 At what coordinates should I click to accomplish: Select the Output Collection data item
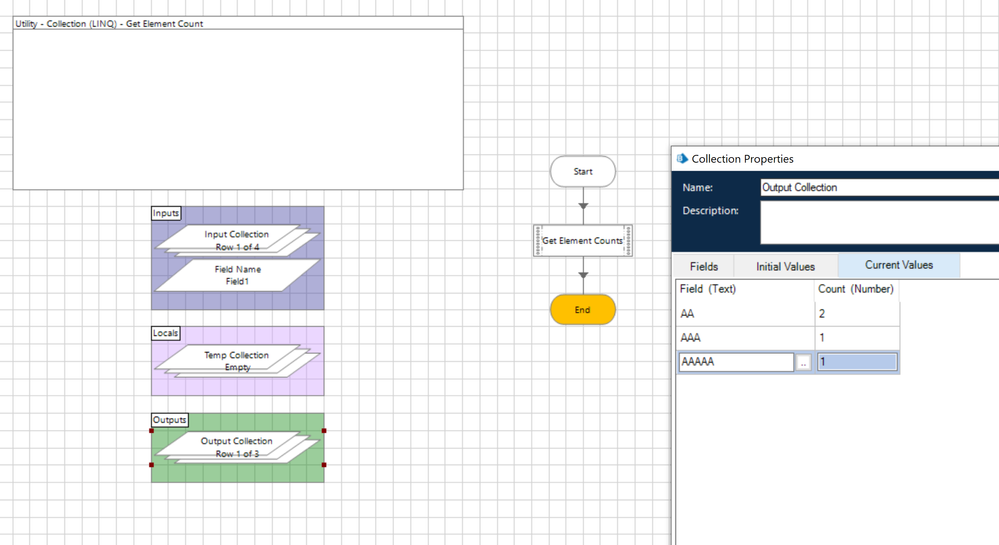coord(236,447)
